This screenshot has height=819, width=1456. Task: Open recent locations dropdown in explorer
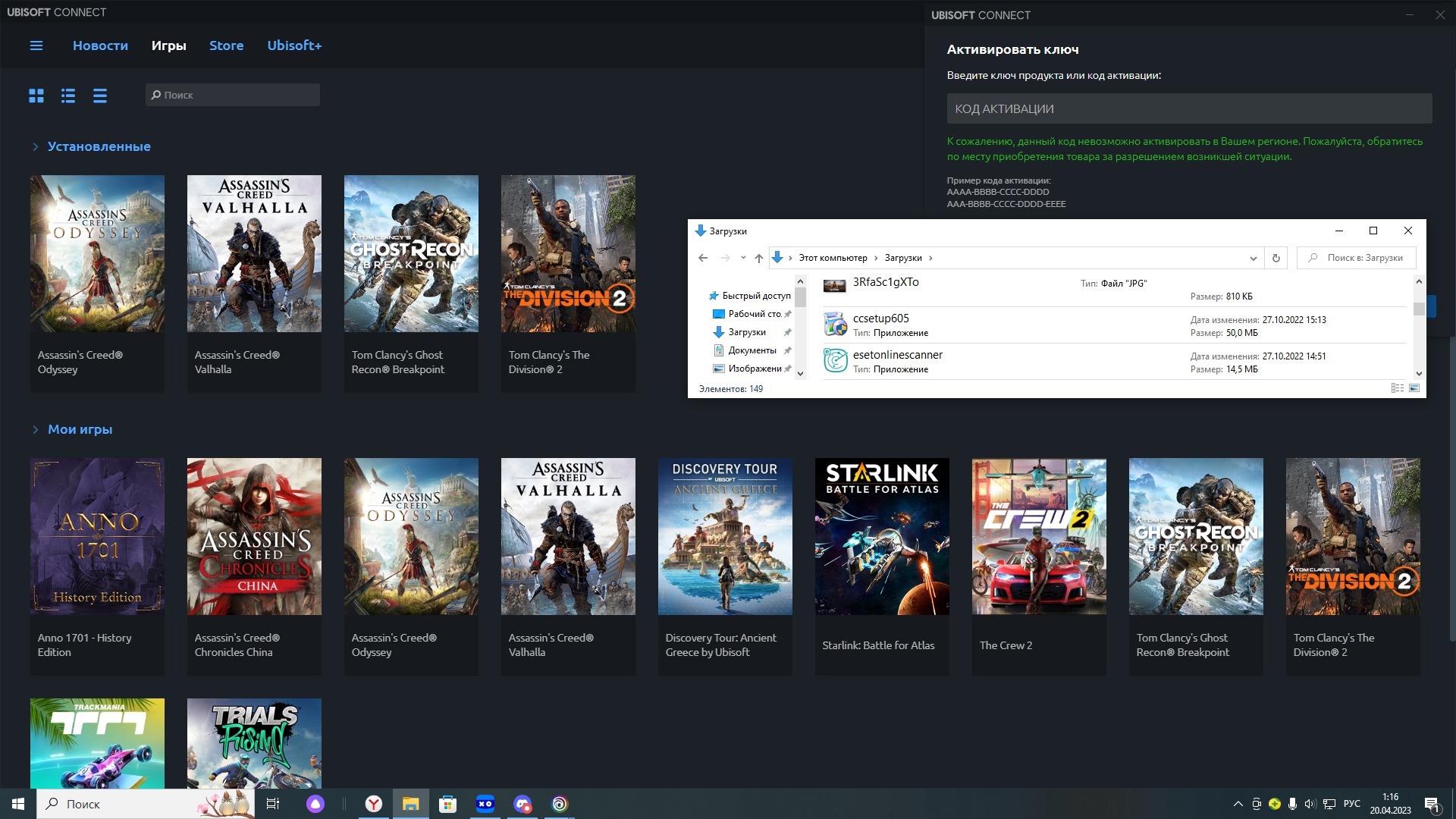tap(743, 258)
